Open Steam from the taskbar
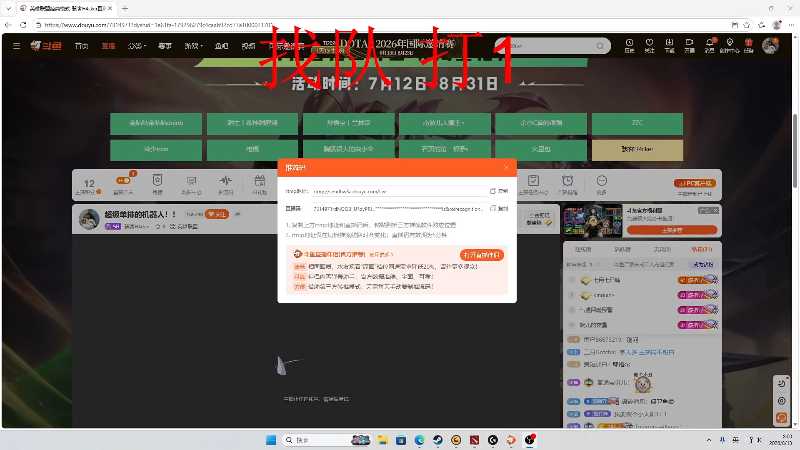 pos(438,440)
